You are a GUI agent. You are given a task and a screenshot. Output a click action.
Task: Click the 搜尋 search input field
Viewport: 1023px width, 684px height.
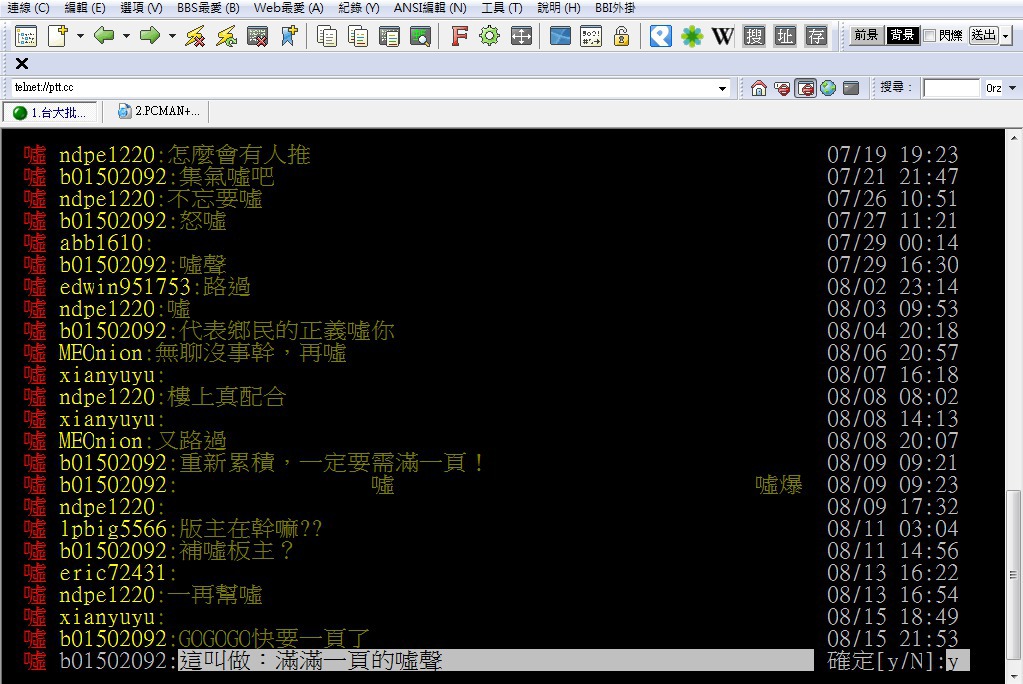pos(951,87)
